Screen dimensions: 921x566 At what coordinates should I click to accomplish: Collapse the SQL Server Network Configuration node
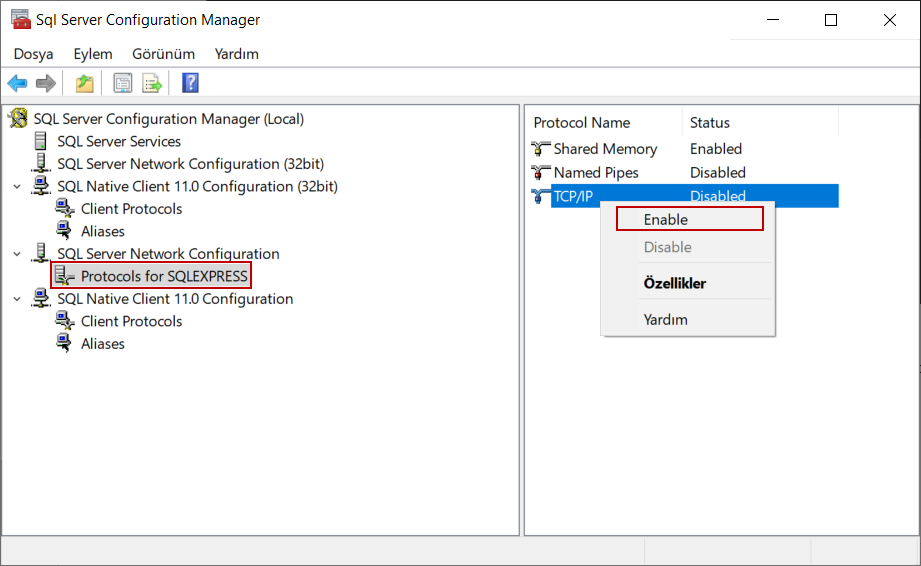(17, 254)
